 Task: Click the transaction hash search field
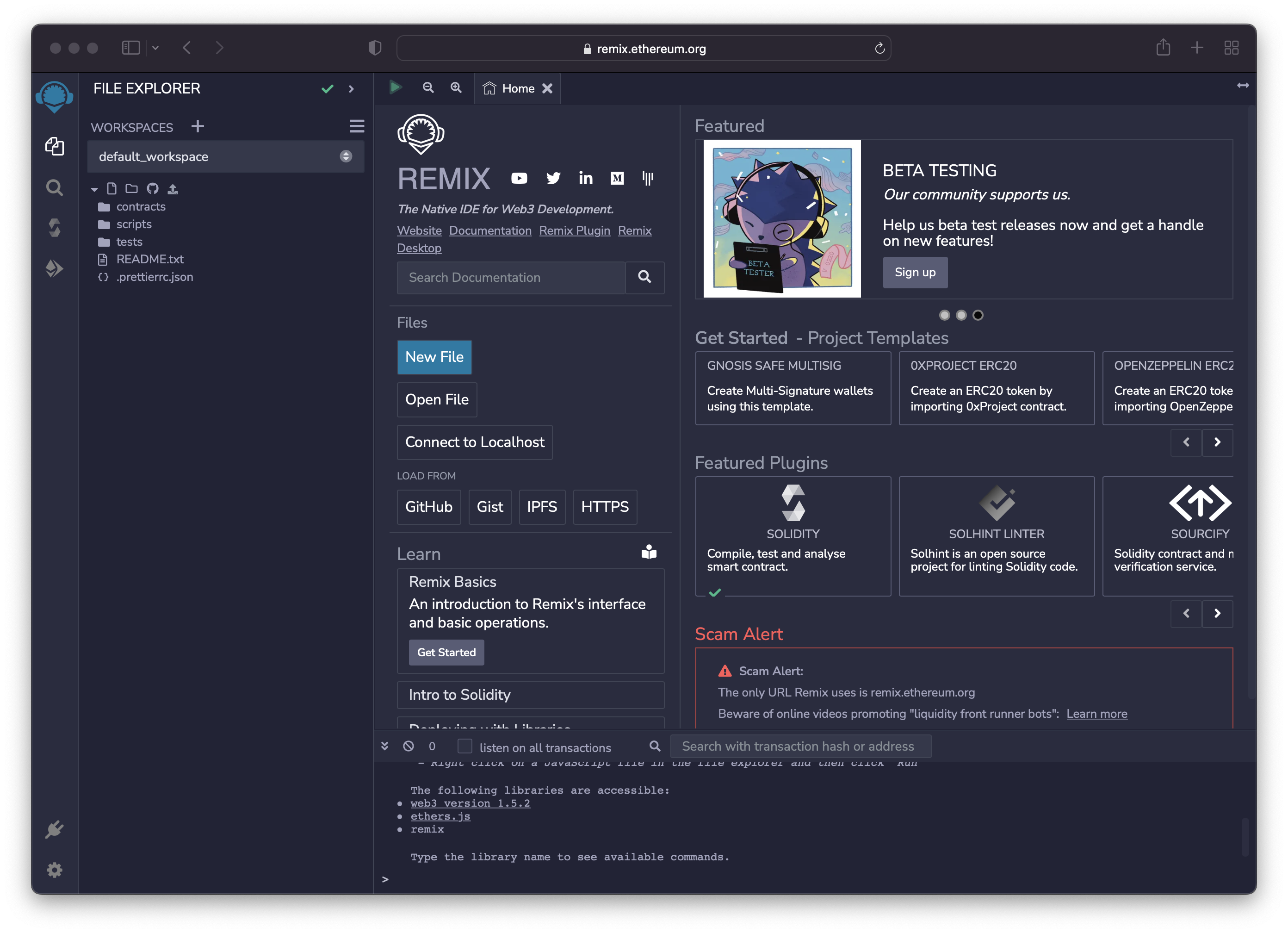801,746
